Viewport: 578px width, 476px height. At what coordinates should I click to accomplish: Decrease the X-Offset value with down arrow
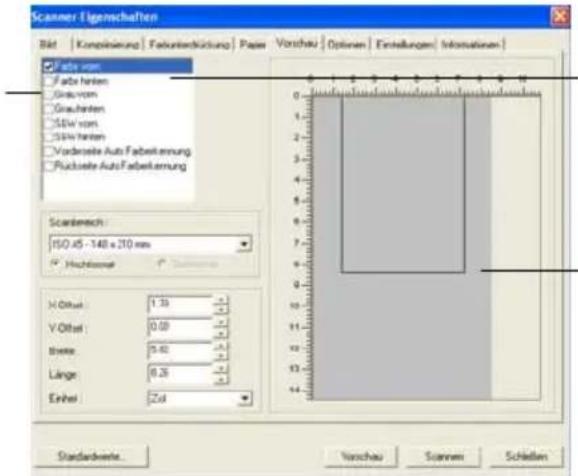point(221,309)
